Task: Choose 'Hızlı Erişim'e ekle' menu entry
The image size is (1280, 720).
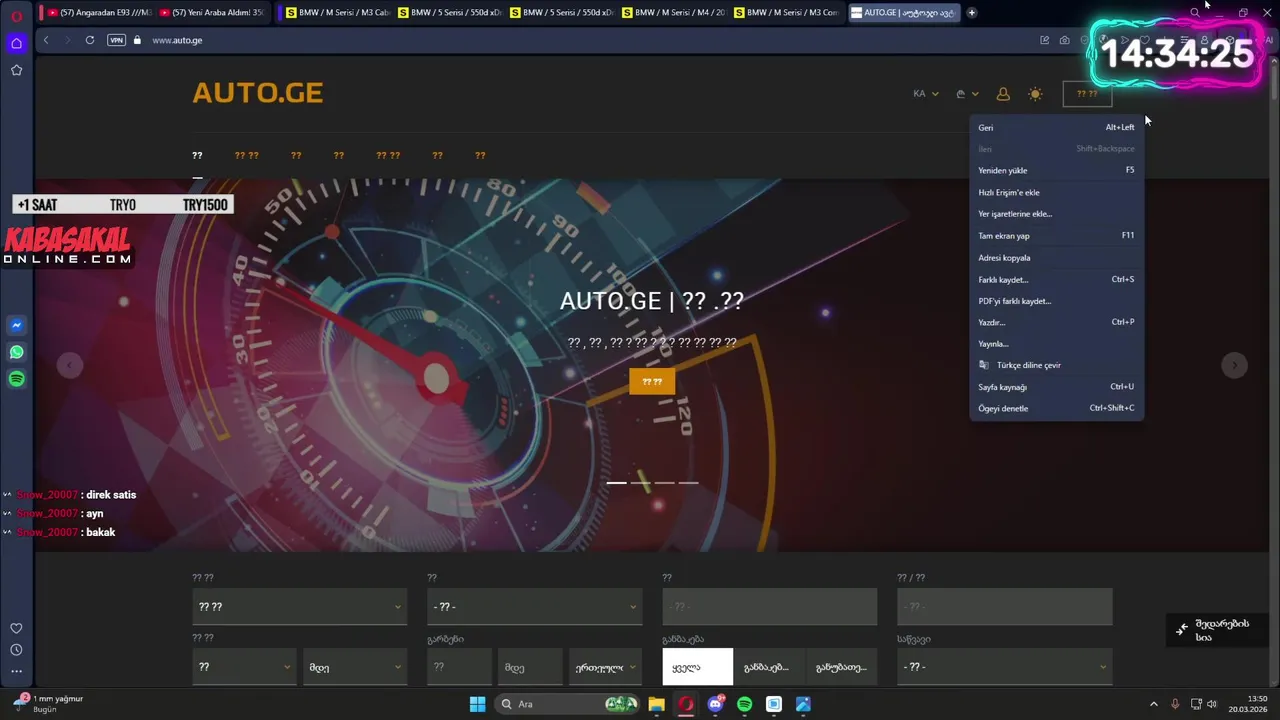Action: pos(1056,192)
